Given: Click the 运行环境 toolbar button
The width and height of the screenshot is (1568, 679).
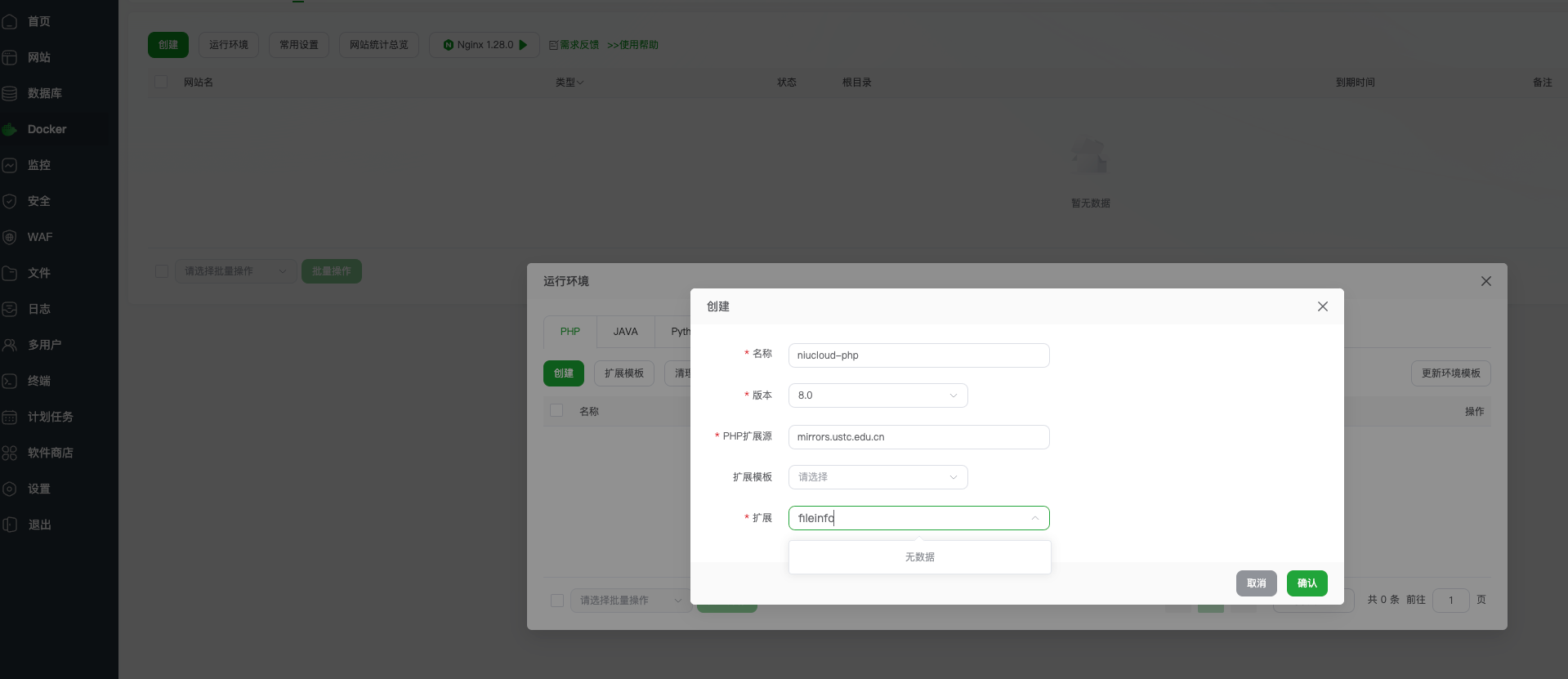Looking at the screenshot, I should click(229, 45).
